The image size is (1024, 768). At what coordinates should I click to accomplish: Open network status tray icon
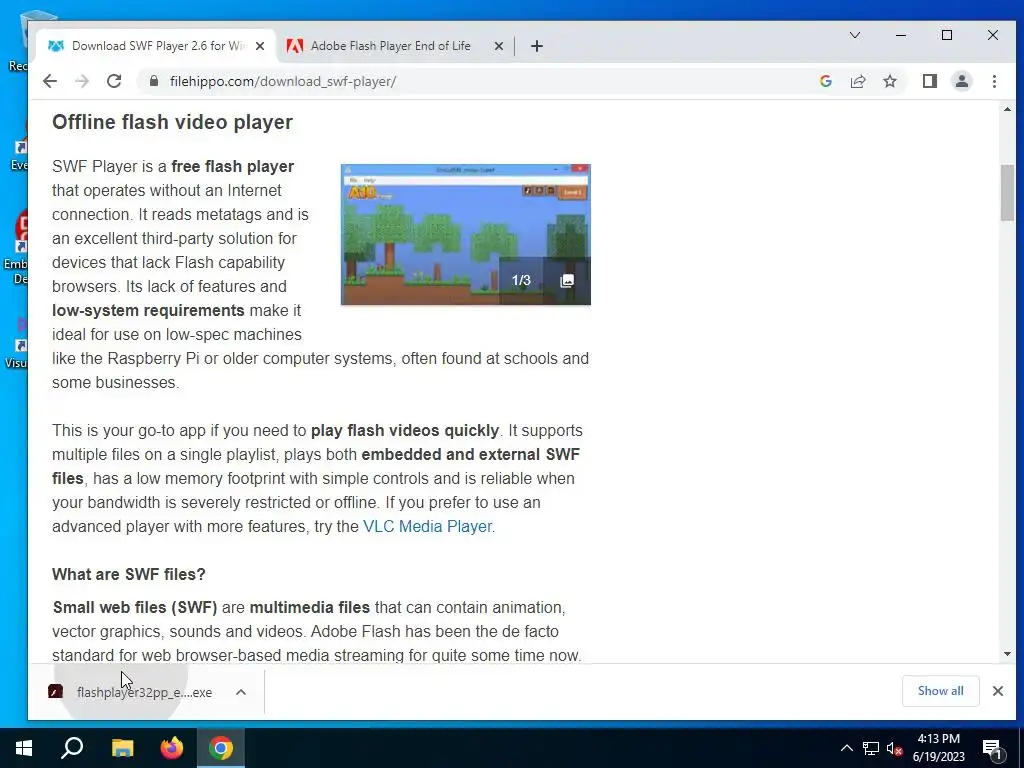pos(871,748)
